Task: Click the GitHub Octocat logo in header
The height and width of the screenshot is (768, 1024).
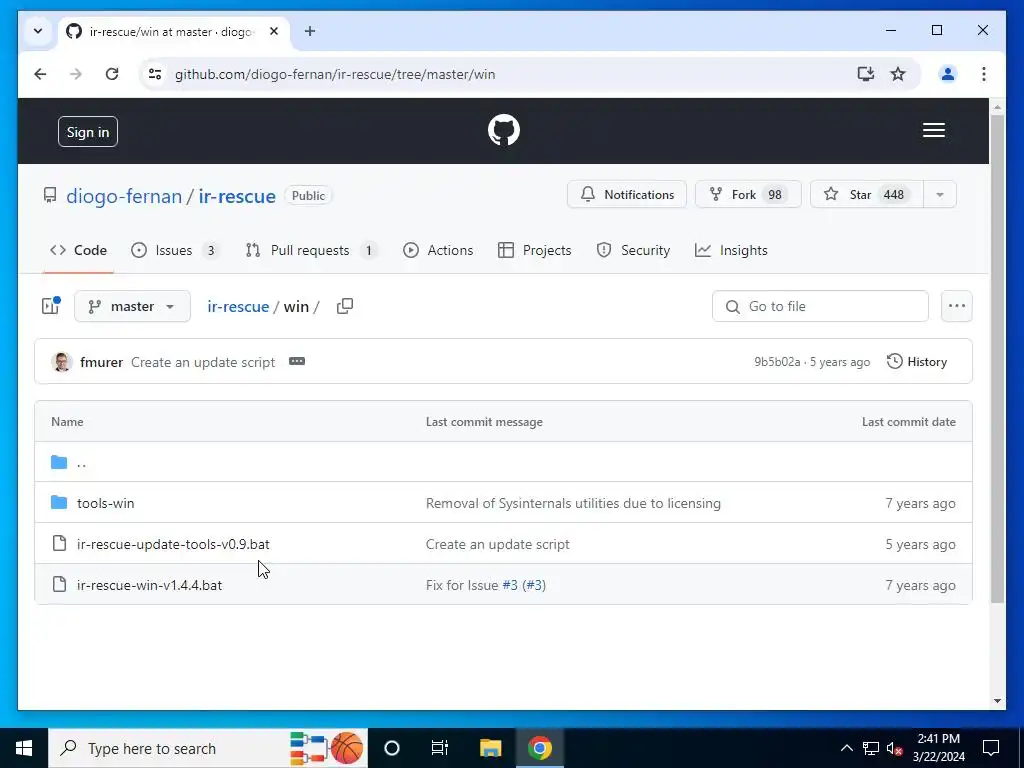Action: click(504, 130)
